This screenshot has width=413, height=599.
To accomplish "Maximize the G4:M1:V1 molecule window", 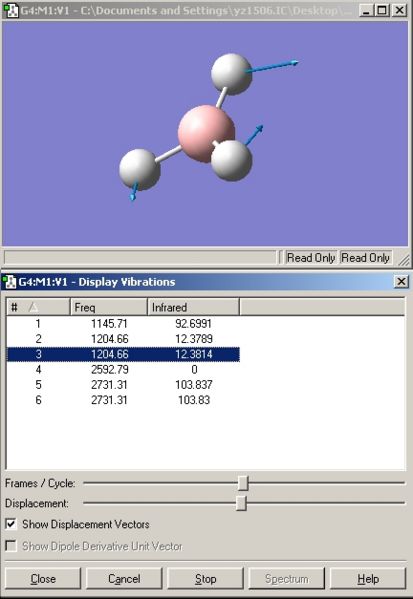I will [x=382, y=10].
